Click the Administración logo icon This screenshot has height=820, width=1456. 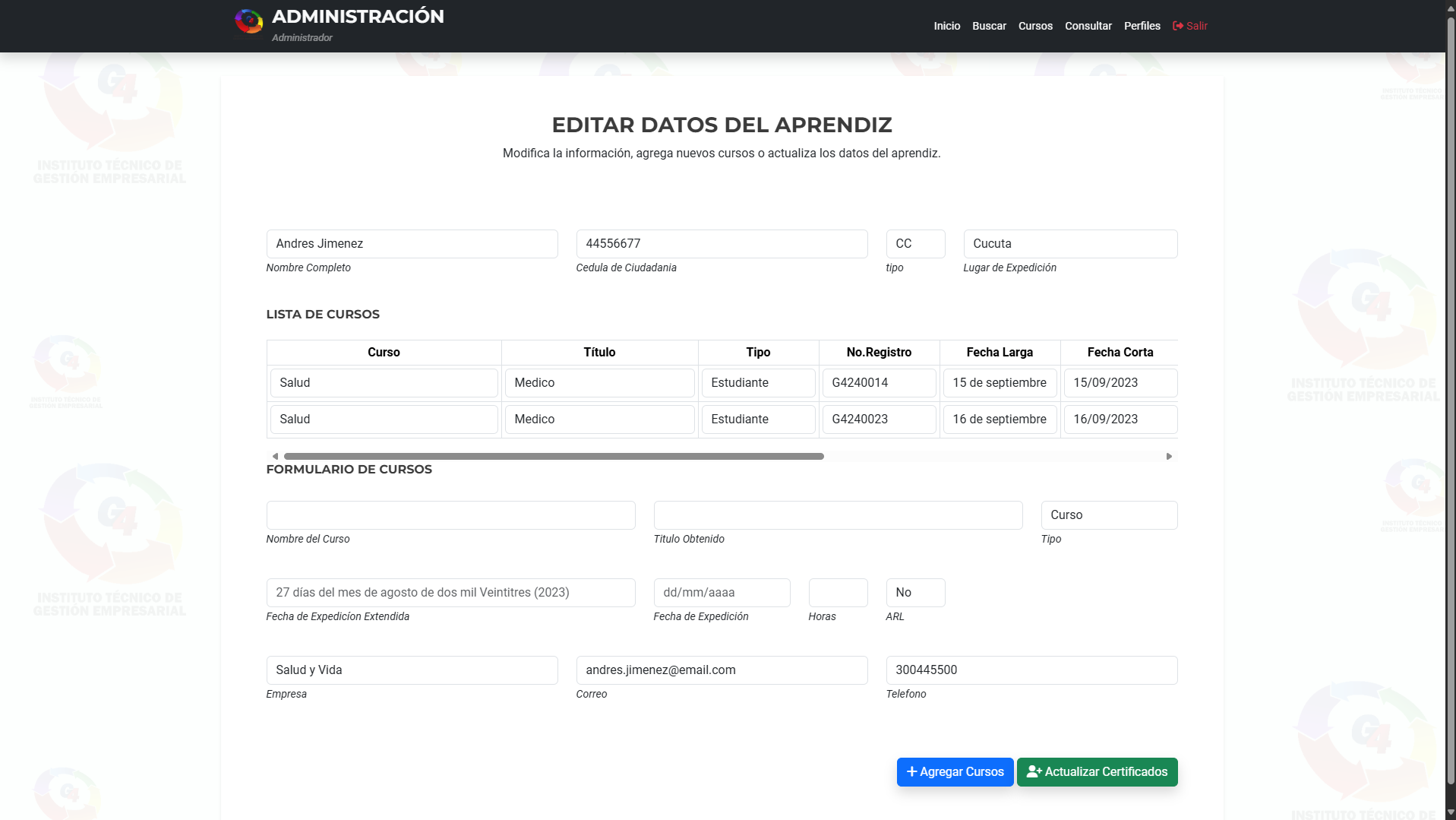249,21
